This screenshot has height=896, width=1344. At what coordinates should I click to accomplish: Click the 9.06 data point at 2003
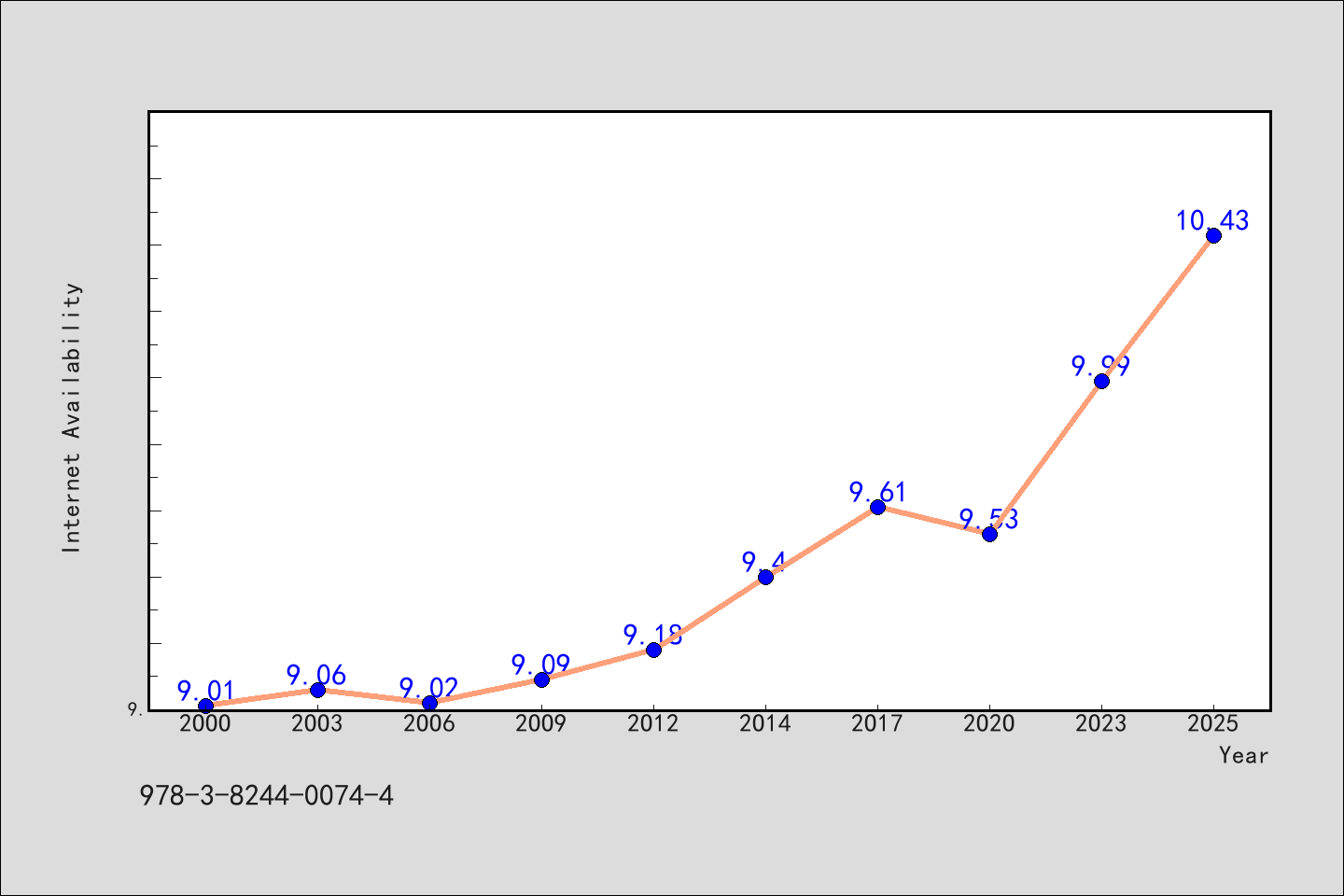(x=317, y=690)
